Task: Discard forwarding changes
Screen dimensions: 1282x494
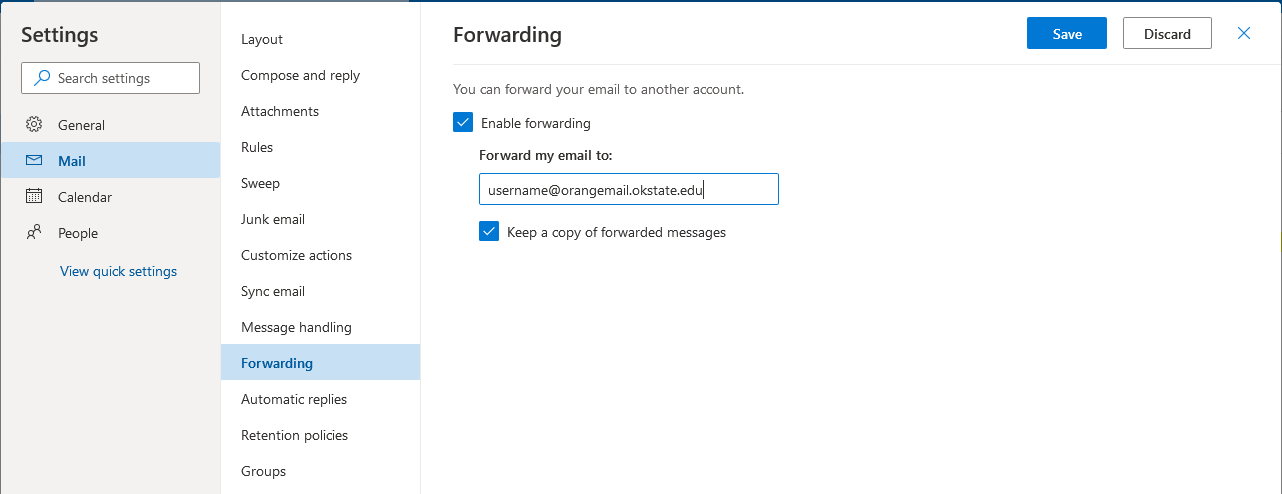Action: tap(1167, 33)
